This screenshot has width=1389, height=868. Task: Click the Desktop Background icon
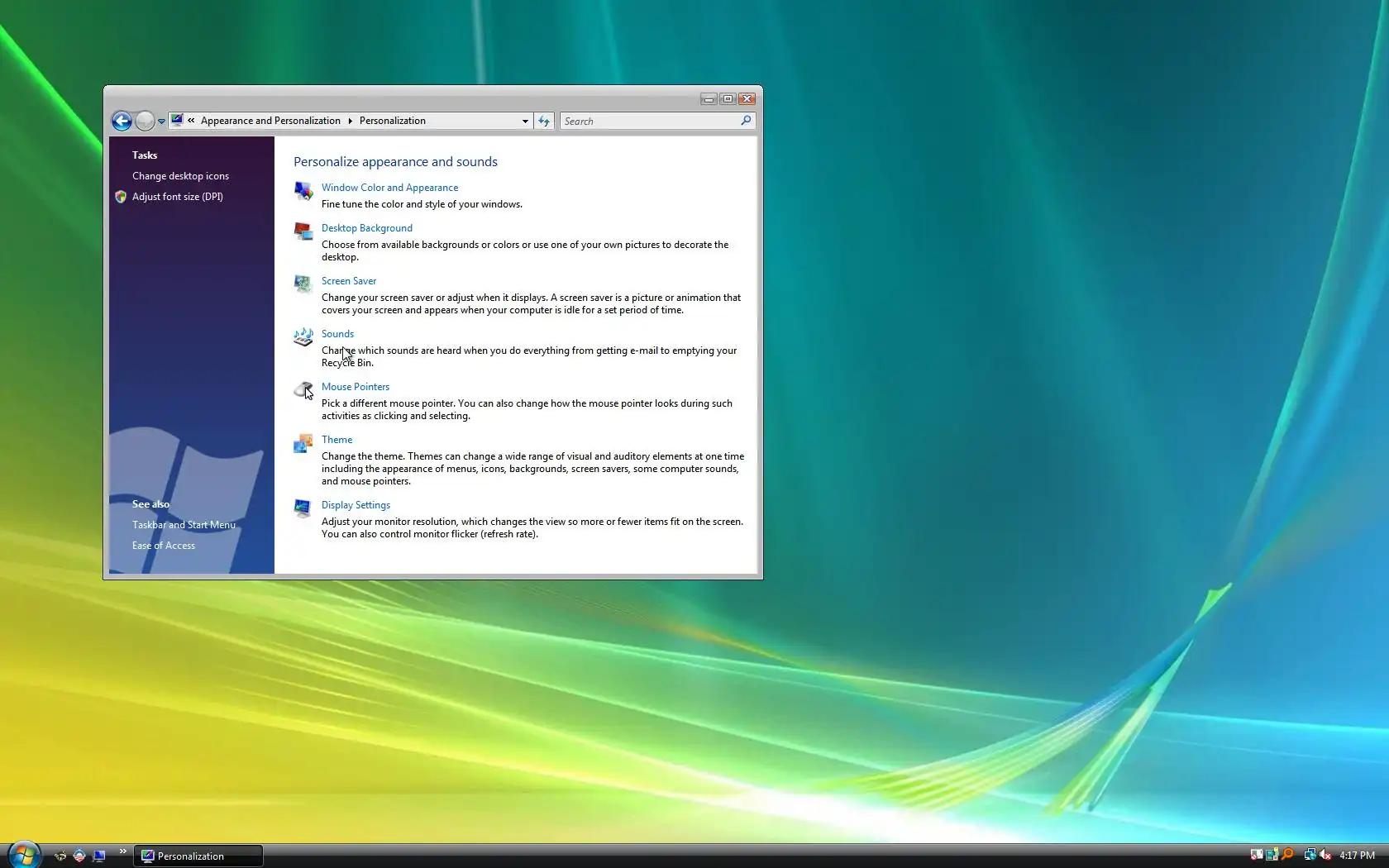click(303, 232)
